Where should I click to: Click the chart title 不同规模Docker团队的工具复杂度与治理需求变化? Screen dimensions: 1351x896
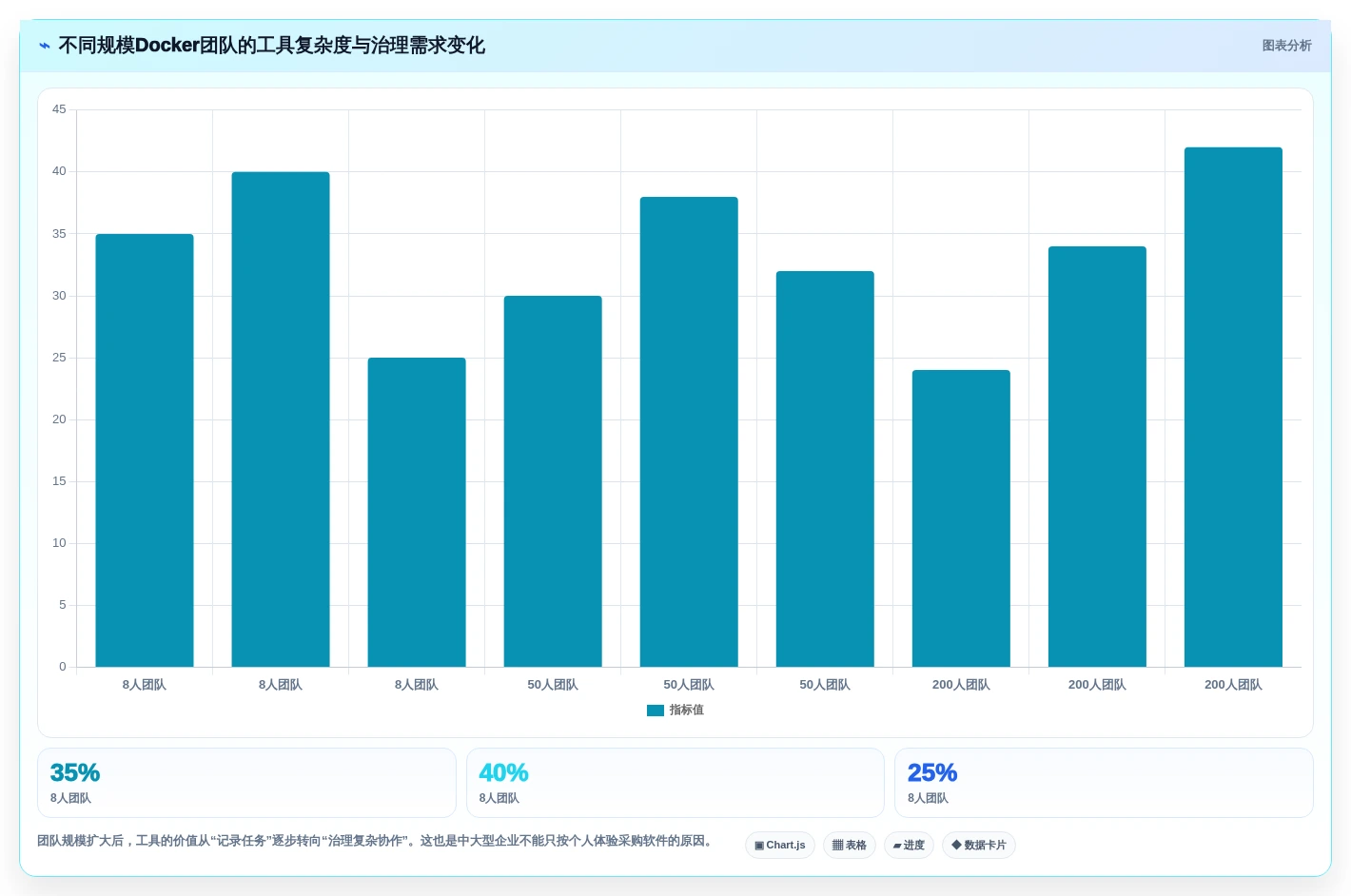click(x=272, y=46)
